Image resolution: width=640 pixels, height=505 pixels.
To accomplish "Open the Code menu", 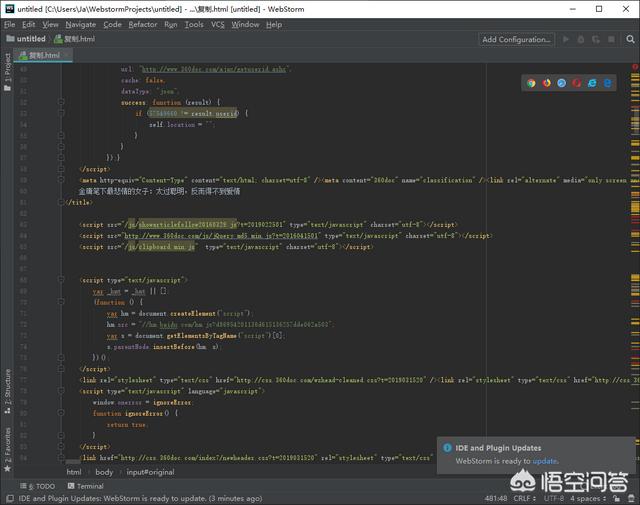I will (x=112, y=24).
